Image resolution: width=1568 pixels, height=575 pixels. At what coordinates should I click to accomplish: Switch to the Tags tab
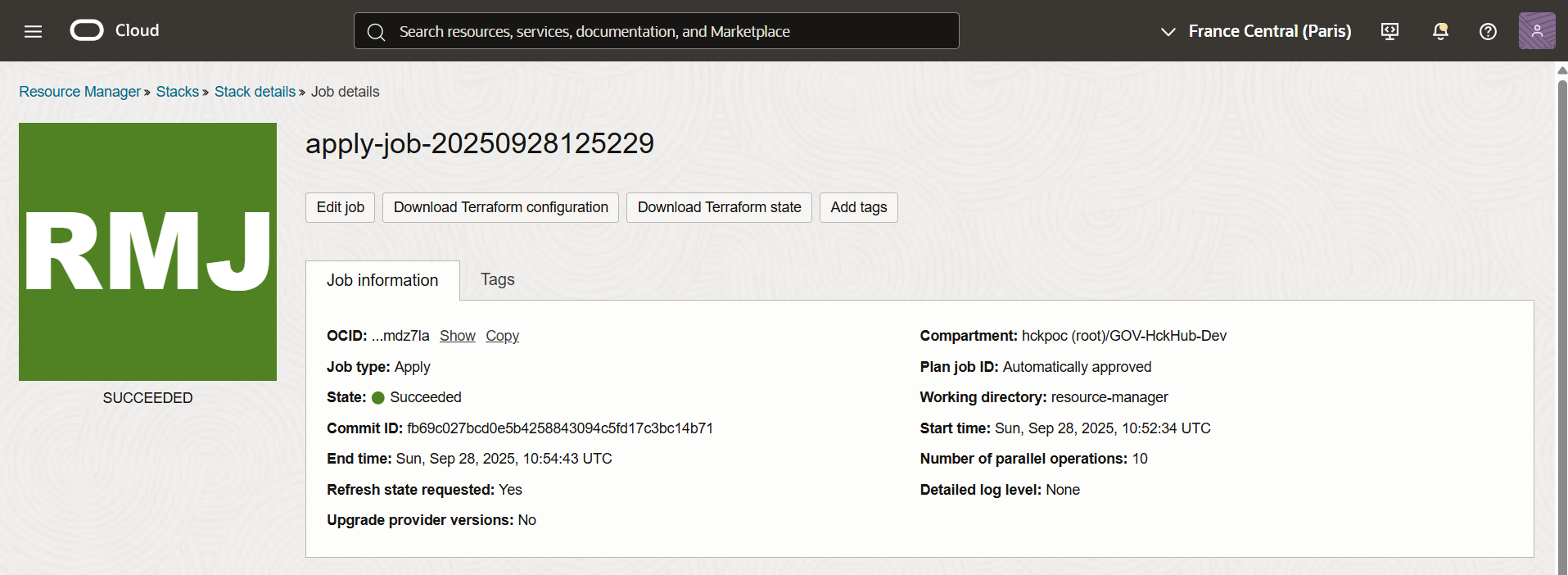pyautogui.click(x=497, y=280)
